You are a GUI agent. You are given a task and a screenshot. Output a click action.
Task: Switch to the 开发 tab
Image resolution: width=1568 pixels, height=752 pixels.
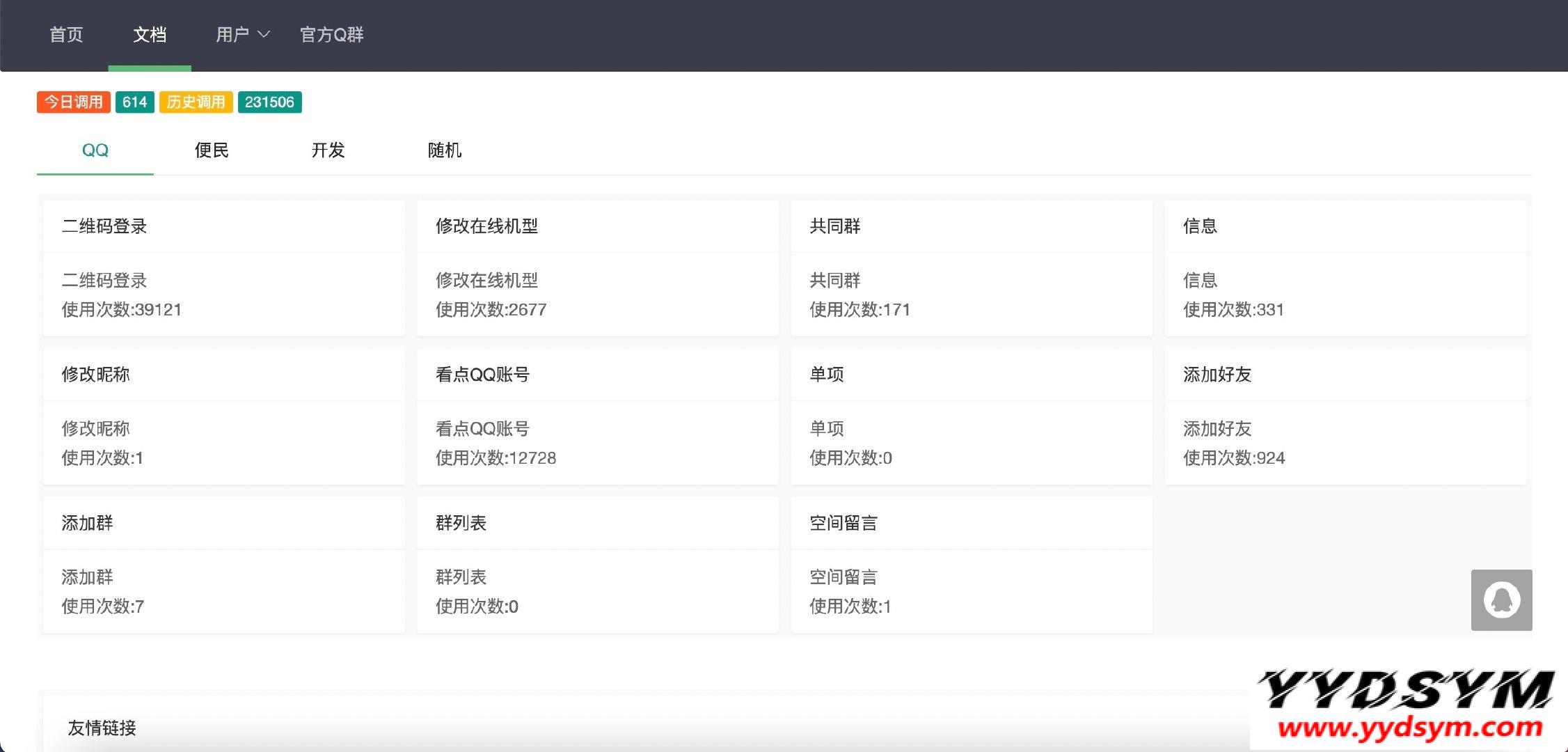[x=328, y=150]
